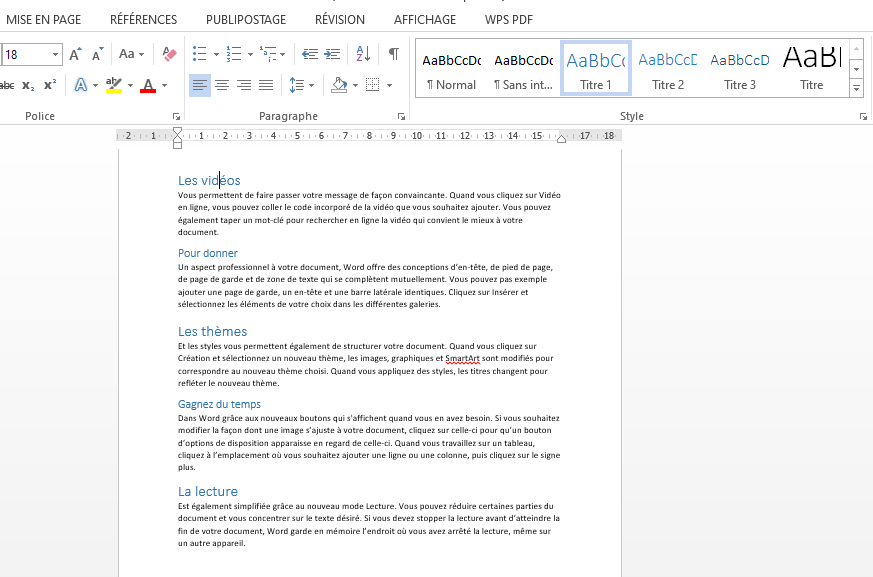Click the heading 'Les thèmes'
This screenshot has height=577, width=873.
tap(213, 332)
